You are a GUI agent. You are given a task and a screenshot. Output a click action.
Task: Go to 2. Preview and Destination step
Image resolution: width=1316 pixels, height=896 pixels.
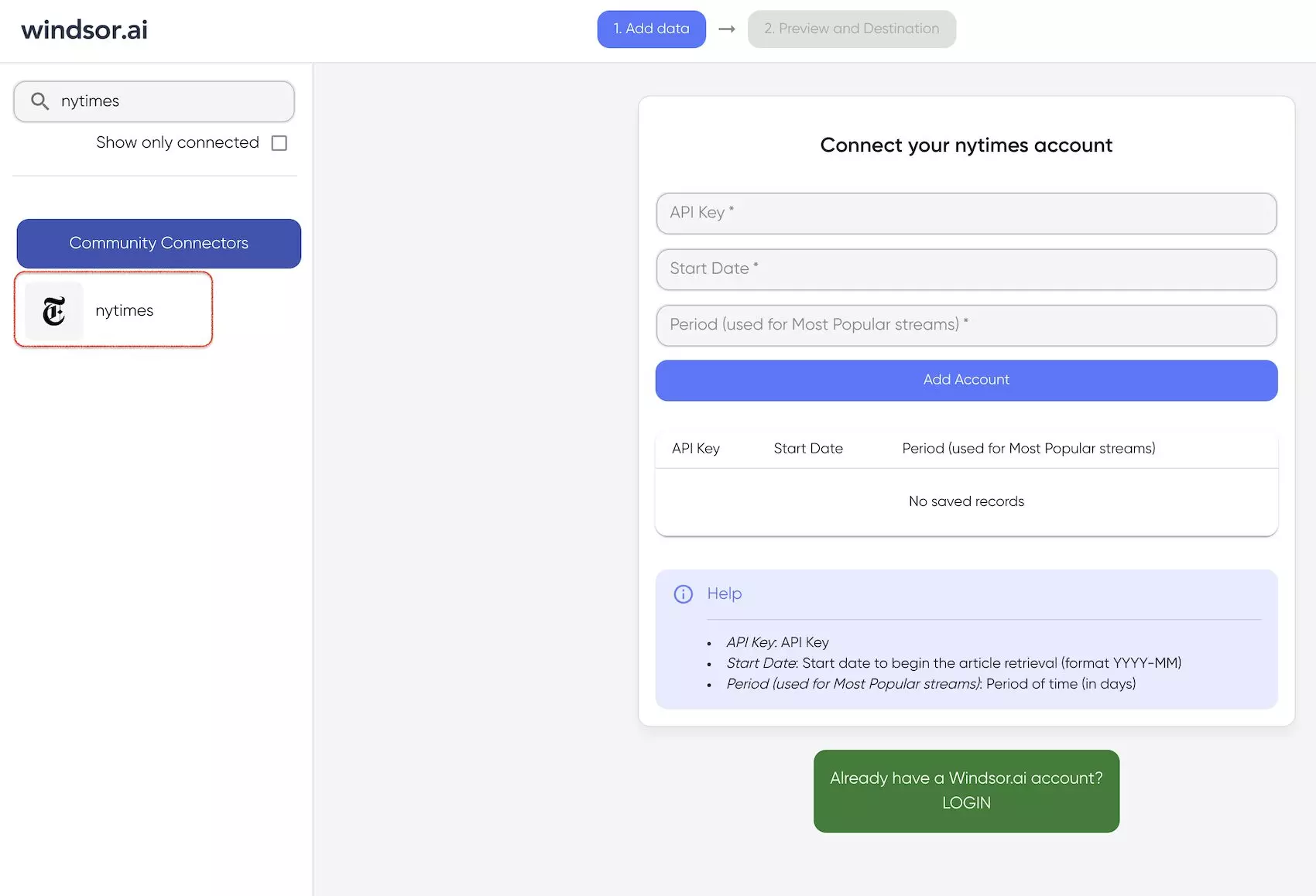852,29
